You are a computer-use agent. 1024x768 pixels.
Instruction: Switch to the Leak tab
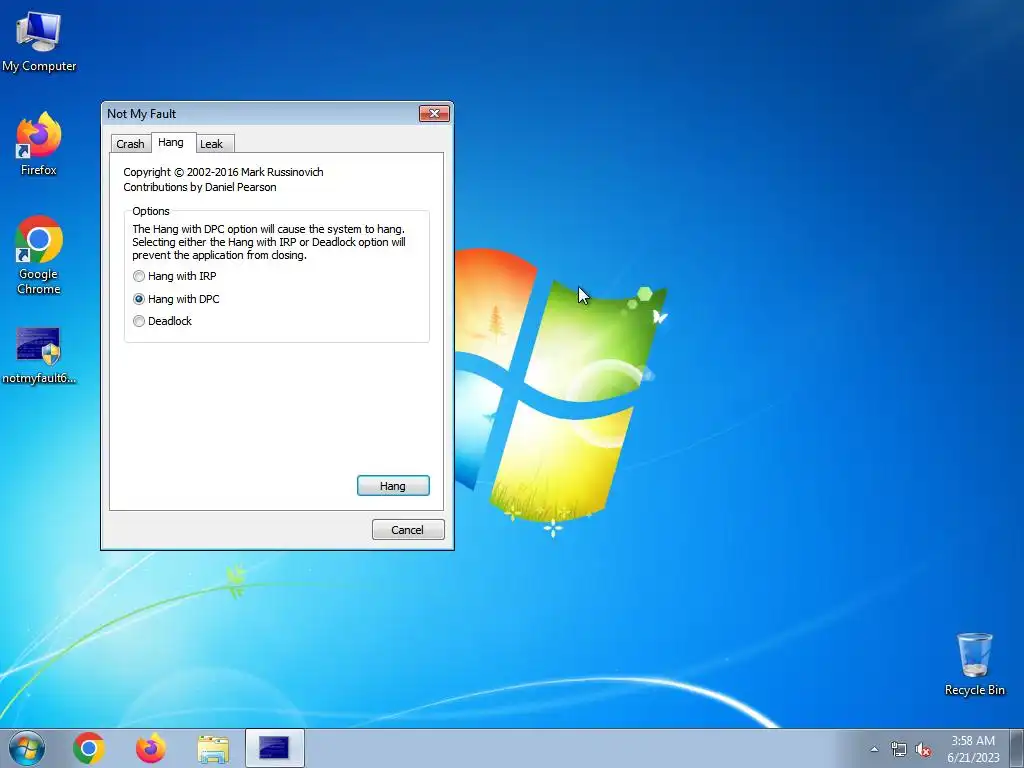point(212,144)
